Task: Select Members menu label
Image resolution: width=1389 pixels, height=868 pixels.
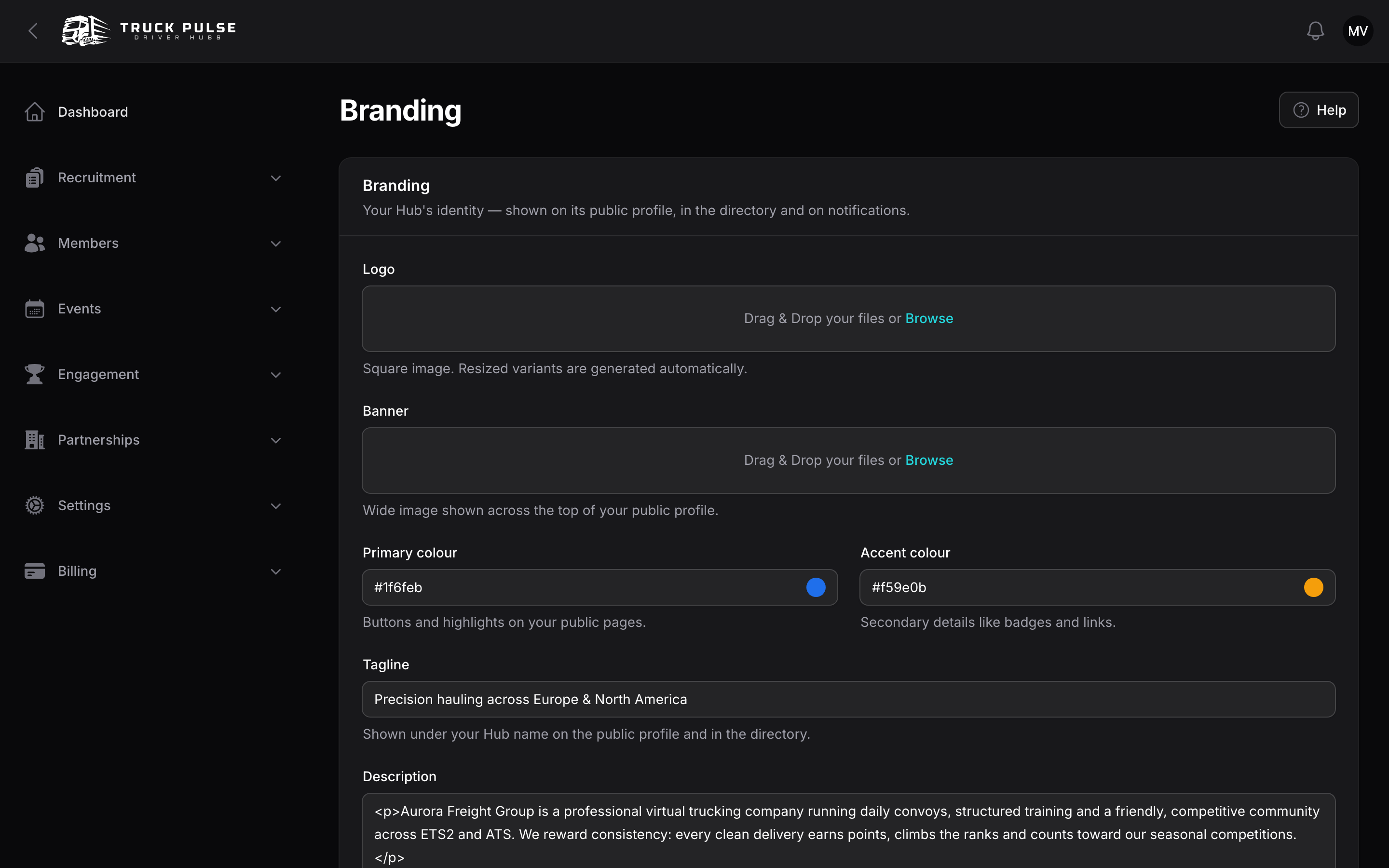Action: 88,243
